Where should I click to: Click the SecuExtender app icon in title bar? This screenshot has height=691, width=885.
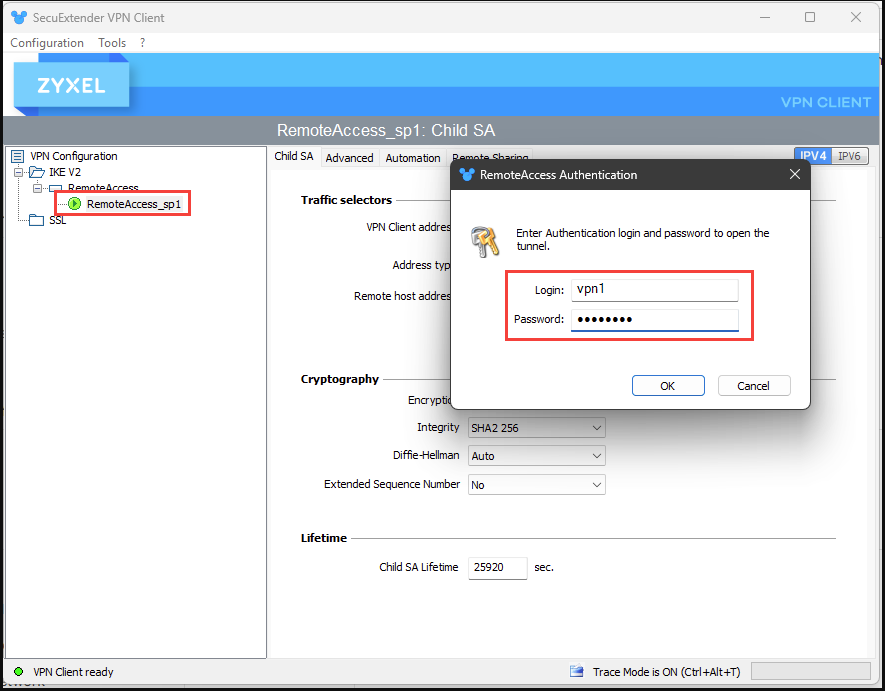pos(19,18)
